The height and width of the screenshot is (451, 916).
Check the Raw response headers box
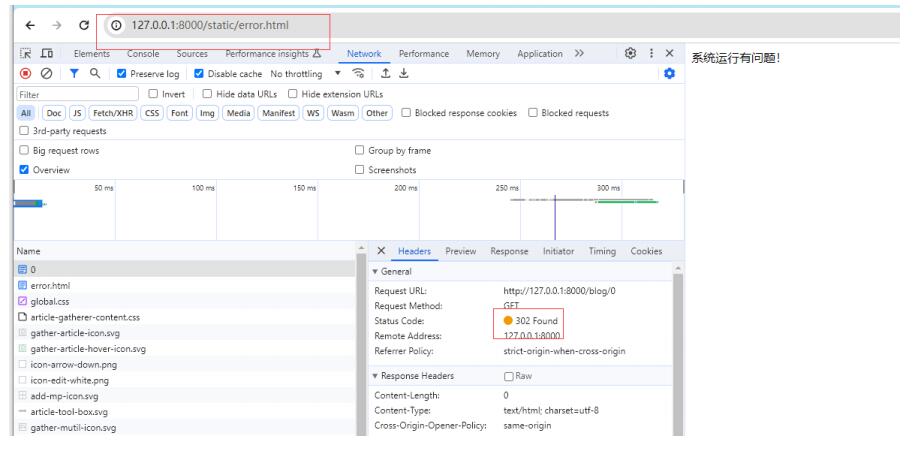coord(509,376)
